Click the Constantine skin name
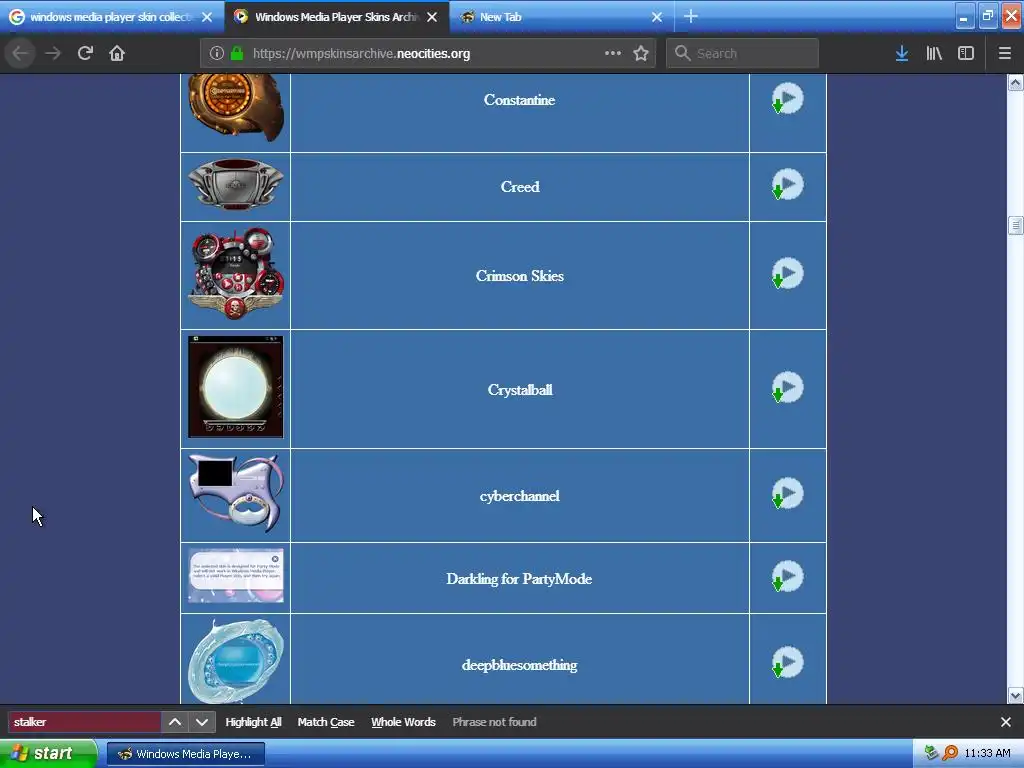1024x768 pixels. point(519,100)
